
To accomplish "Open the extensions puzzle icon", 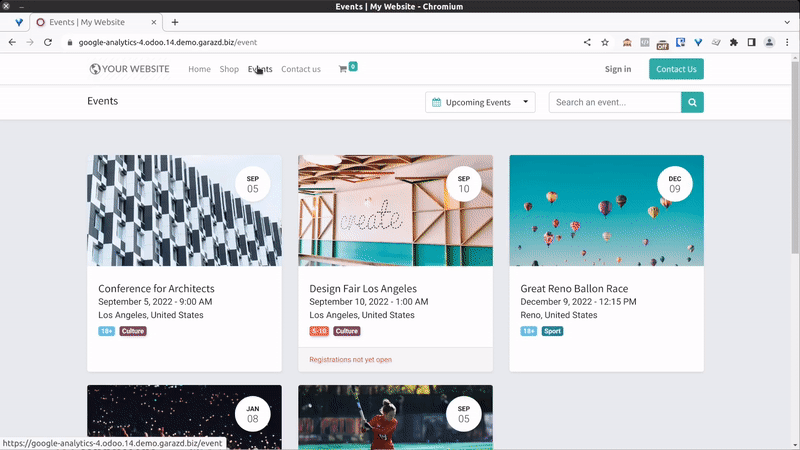I will pyautogui.click(x=734, y=42).
